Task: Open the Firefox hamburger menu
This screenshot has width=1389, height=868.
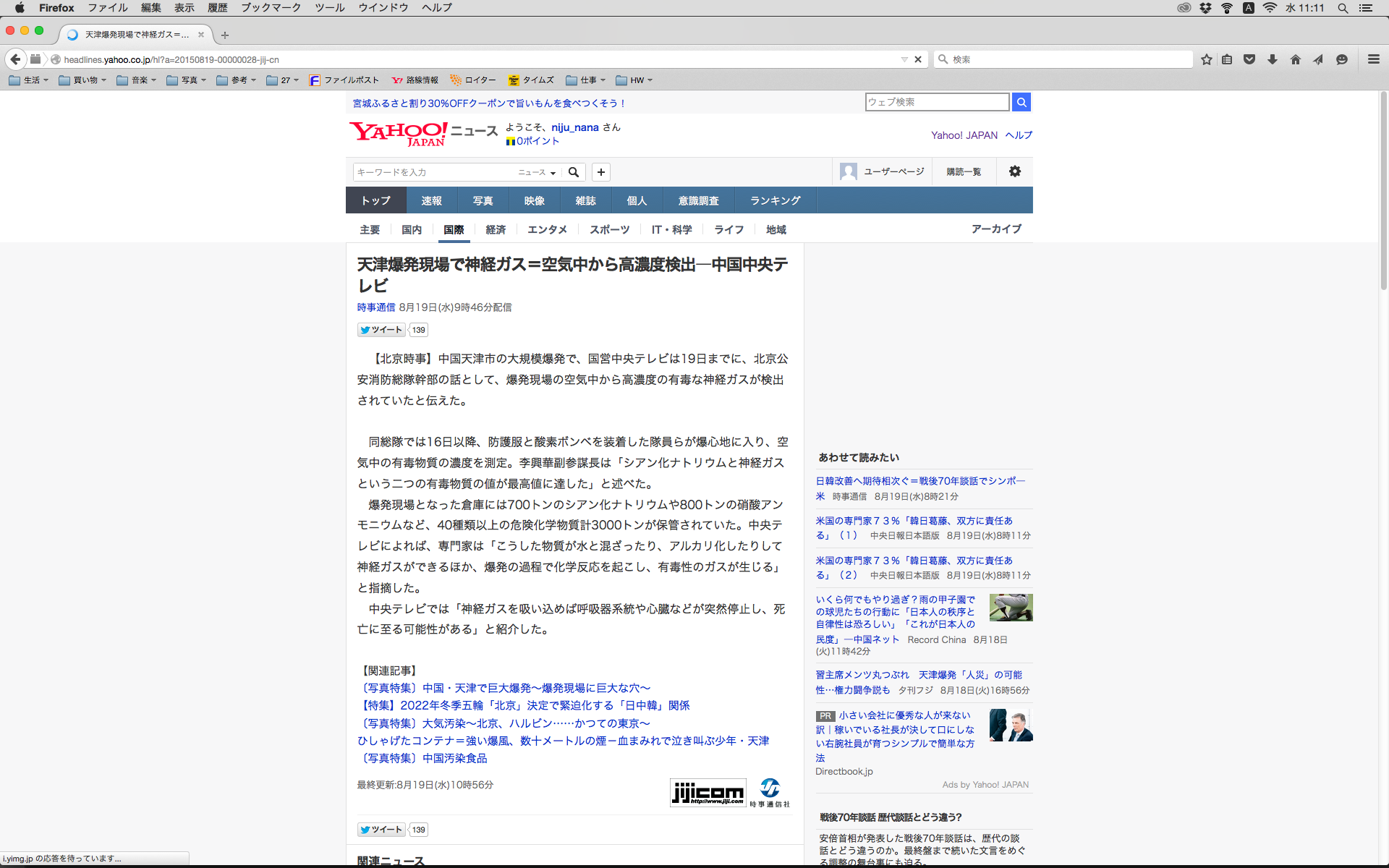Action: point(1373,59)
